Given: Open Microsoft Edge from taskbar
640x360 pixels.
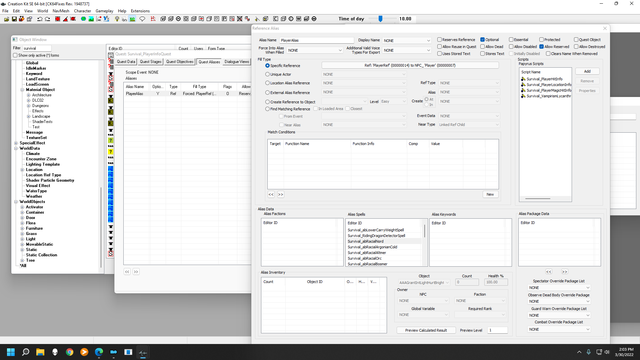Looking at the screenshot, I should 99,352.
